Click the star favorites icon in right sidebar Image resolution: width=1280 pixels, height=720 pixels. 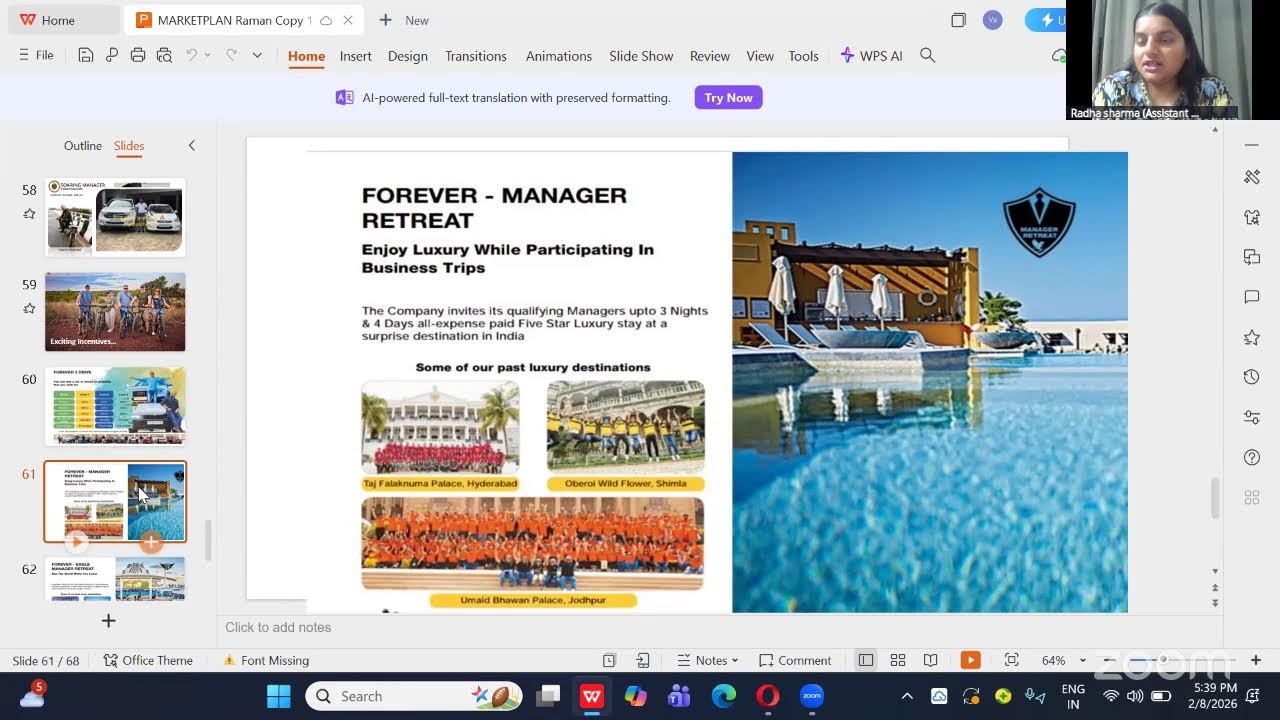[1252, 337]
